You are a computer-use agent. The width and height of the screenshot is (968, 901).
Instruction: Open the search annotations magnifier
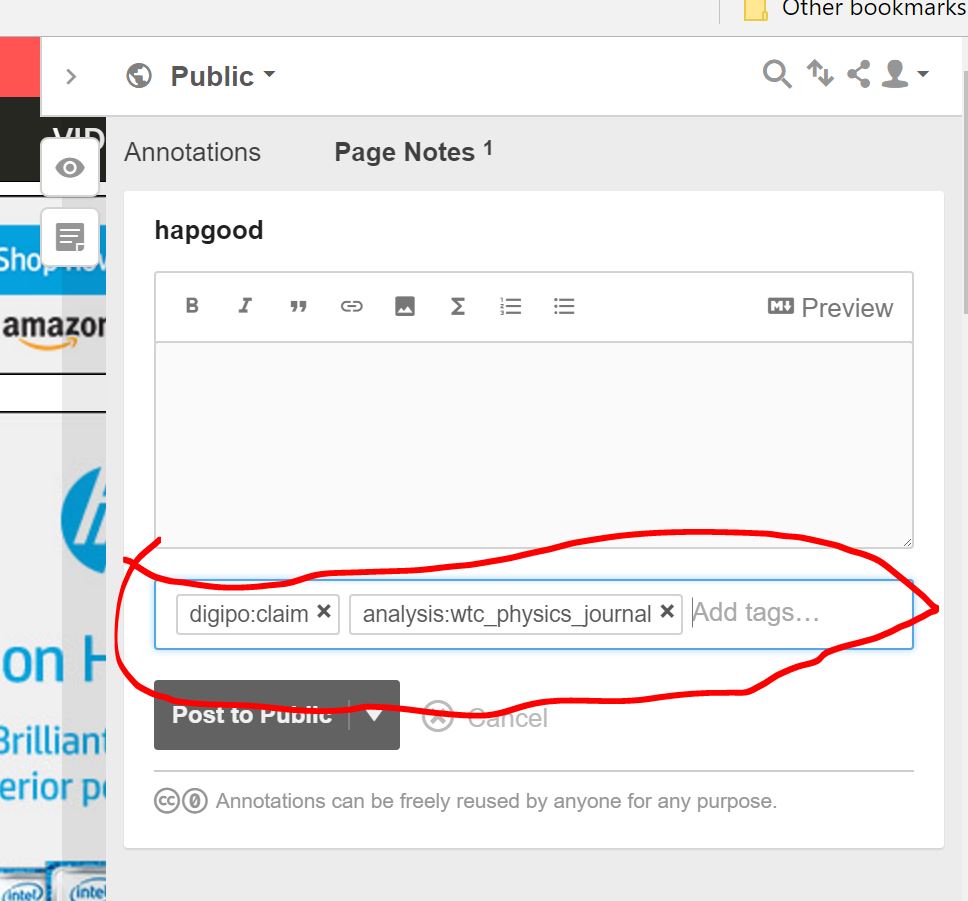point(777,74)
